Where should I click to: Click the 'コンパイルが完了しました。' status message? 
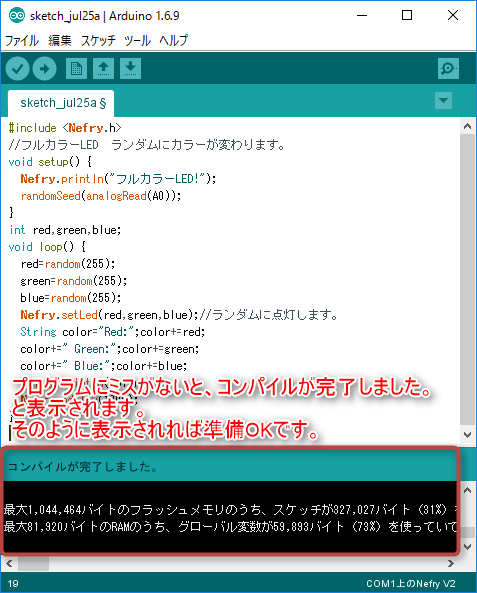point(82,467)
